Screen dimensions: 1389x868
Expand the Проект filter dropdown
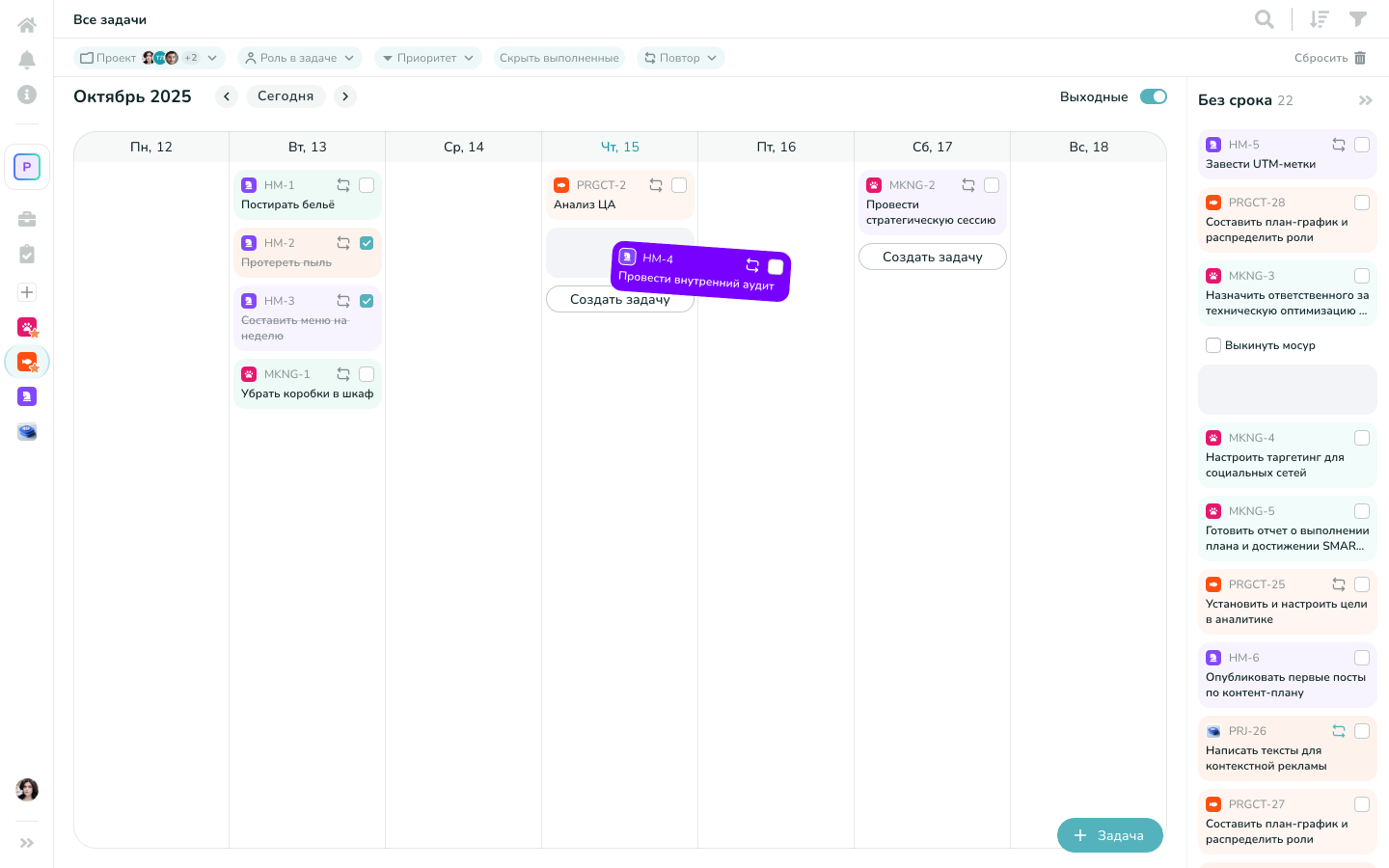[x=149, y=58]
